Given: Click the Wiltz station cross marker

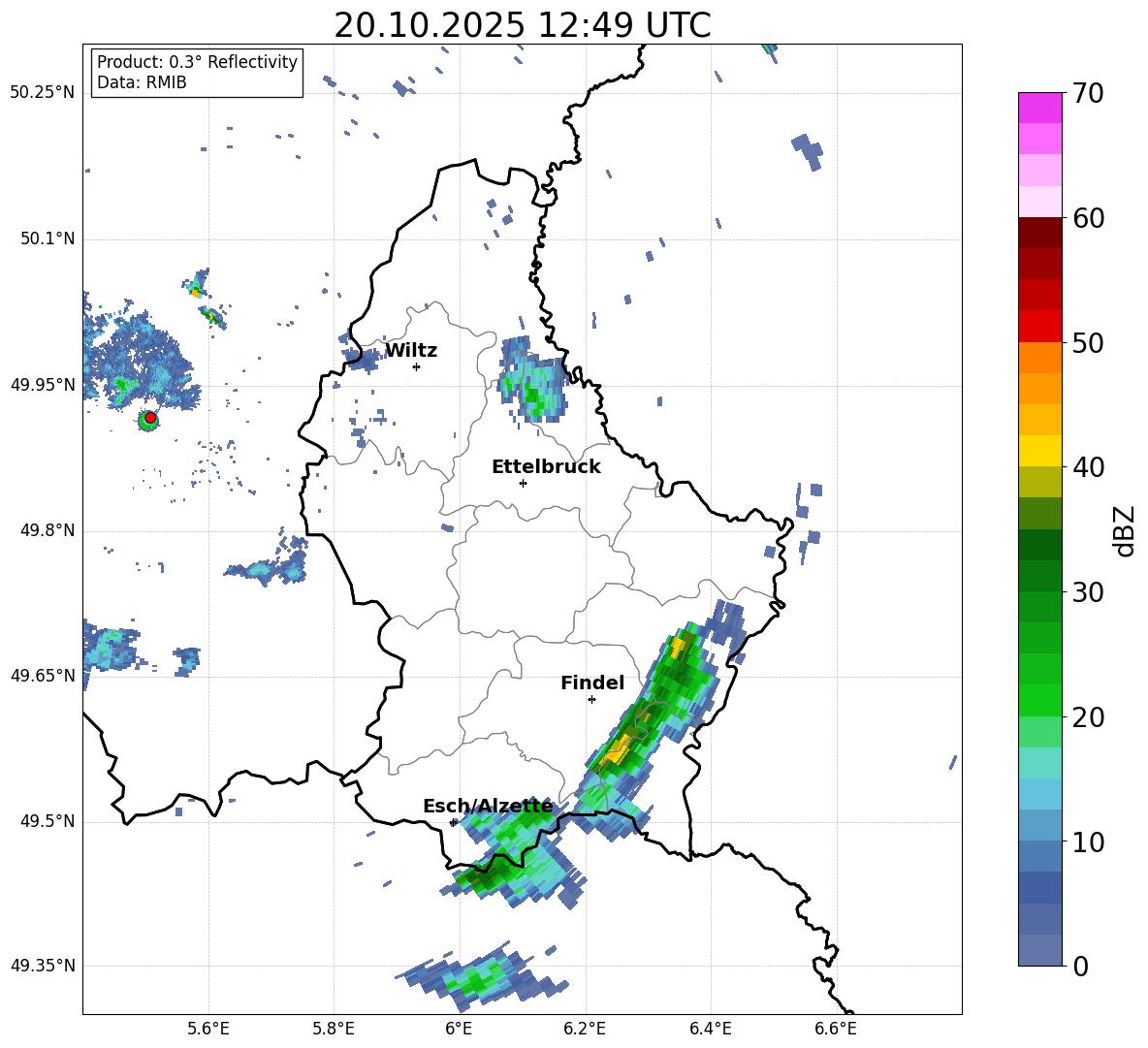Looking at the screenshot, I should click(x=417, y=366).
